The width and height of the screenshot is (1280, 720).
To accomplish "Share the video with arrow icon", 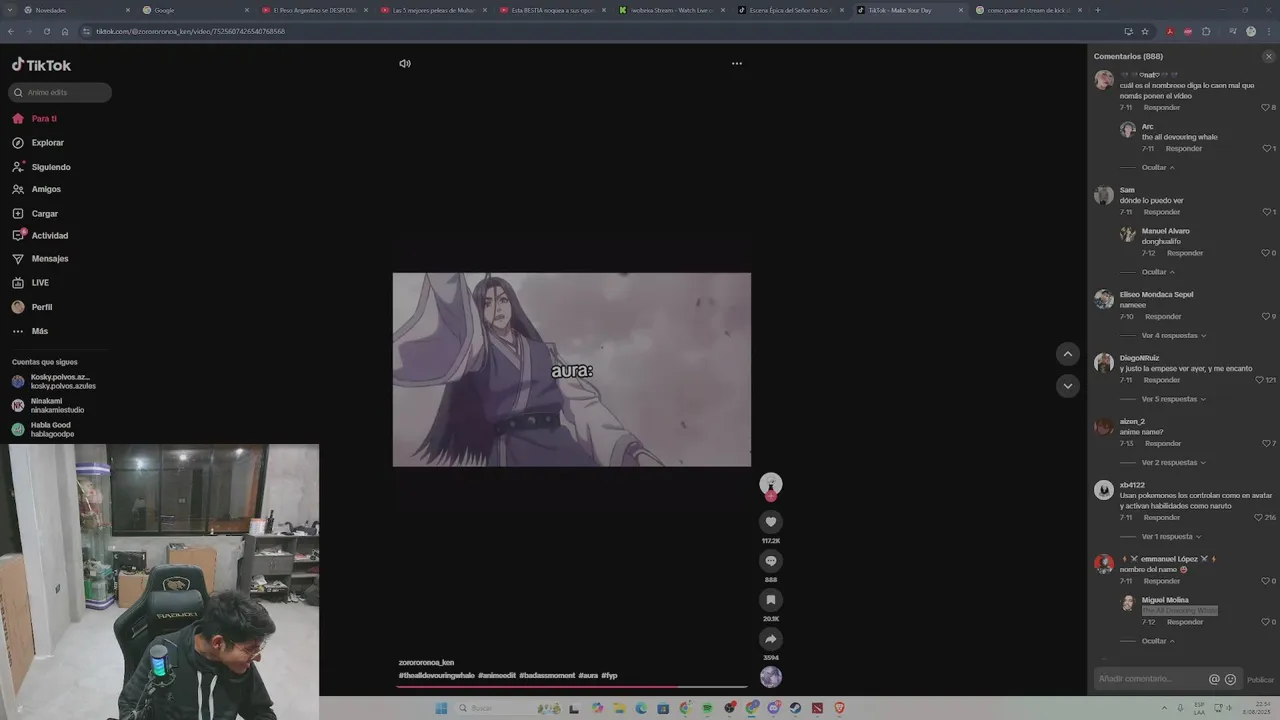I will pyautogui.click(x=770, y=638).
